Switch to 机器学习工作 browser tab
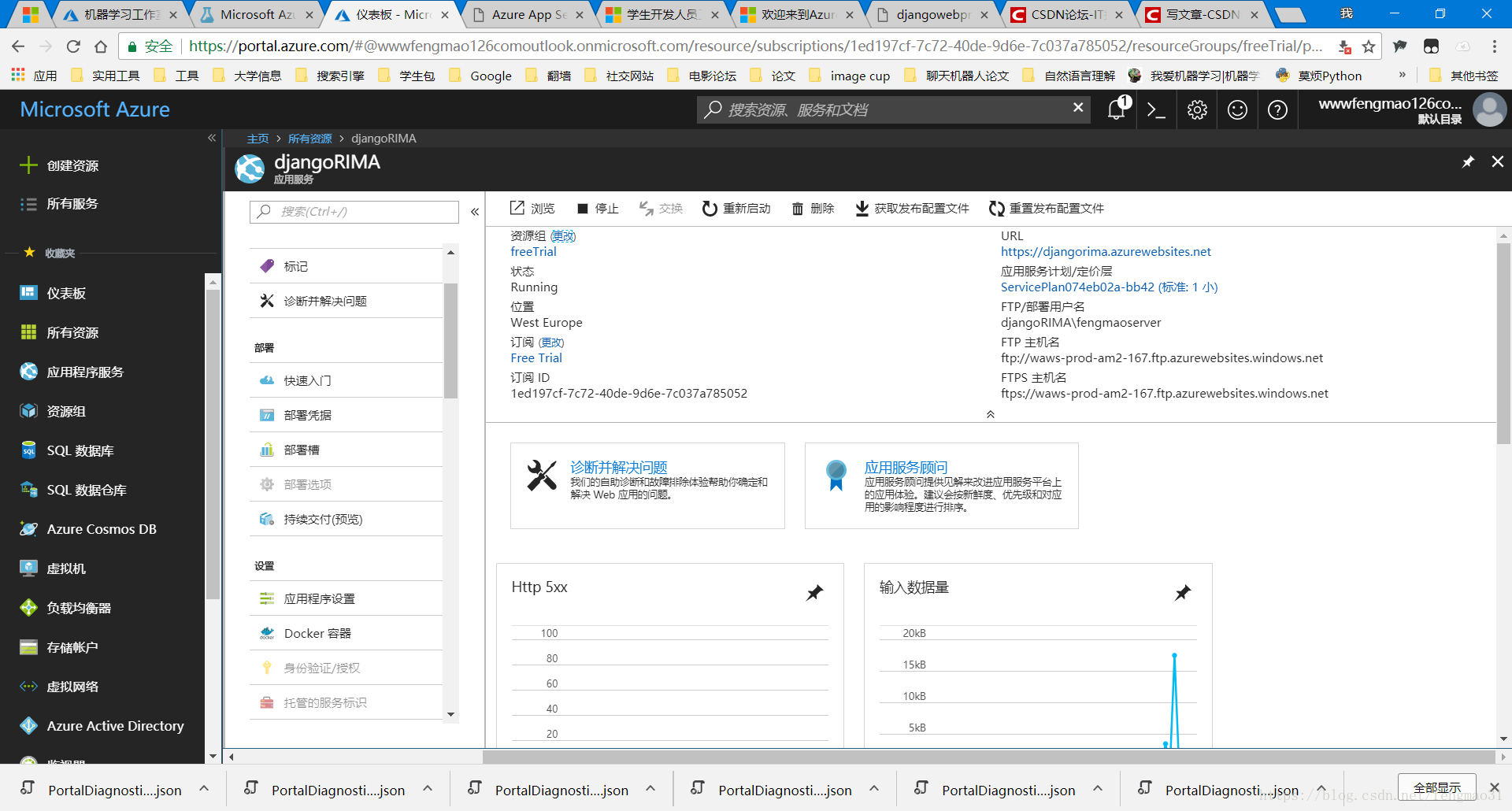Screen dimensions: 1512x811 pos(122,15)
